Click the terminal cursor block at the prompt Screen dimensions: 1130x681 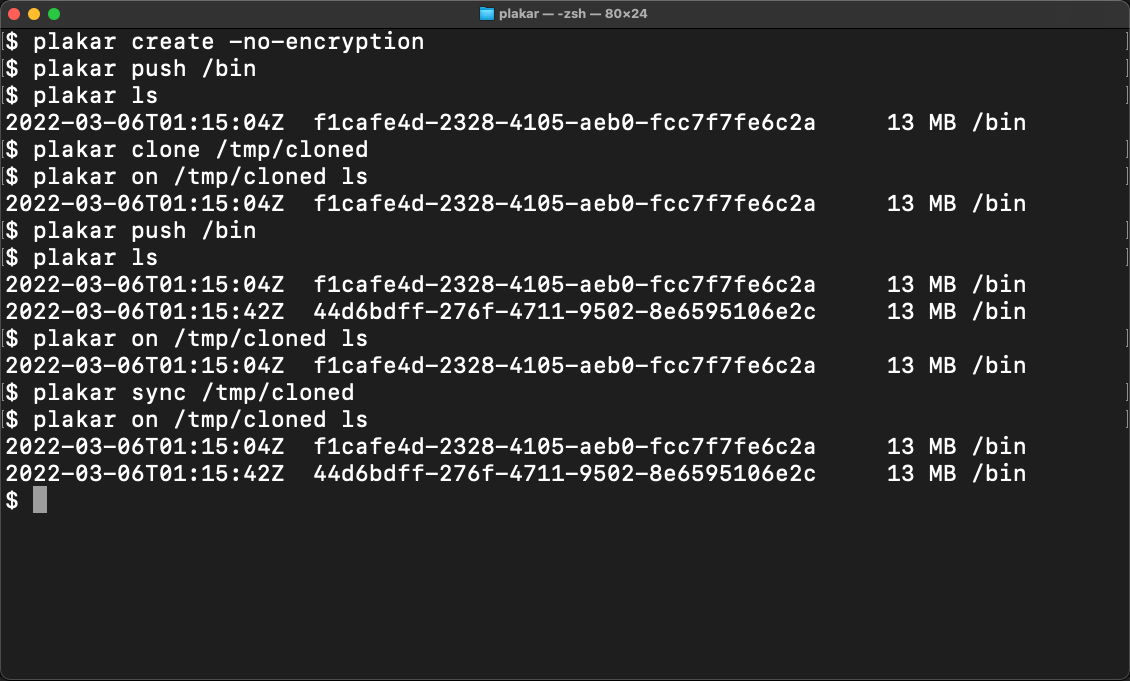pos(40,499)
